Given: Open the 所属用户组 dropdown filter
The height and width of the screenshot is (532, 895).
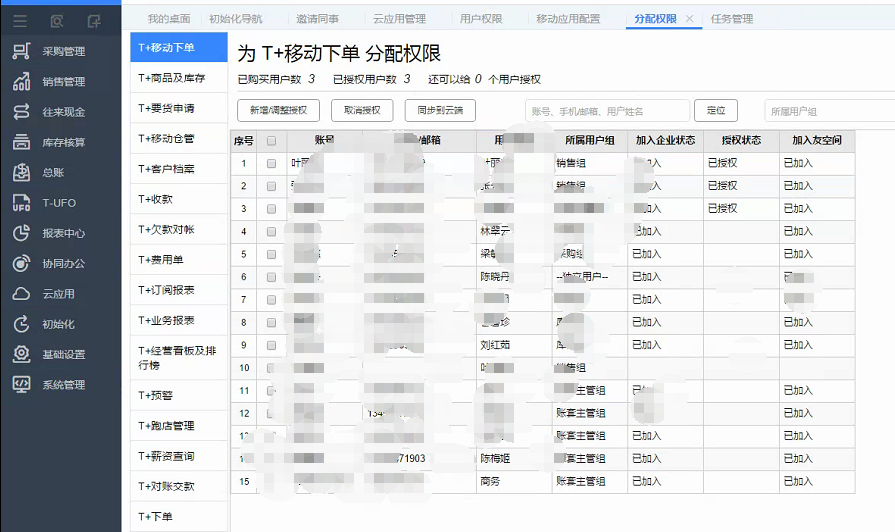Looking at the screenshot, I should (x=829, y=111).
